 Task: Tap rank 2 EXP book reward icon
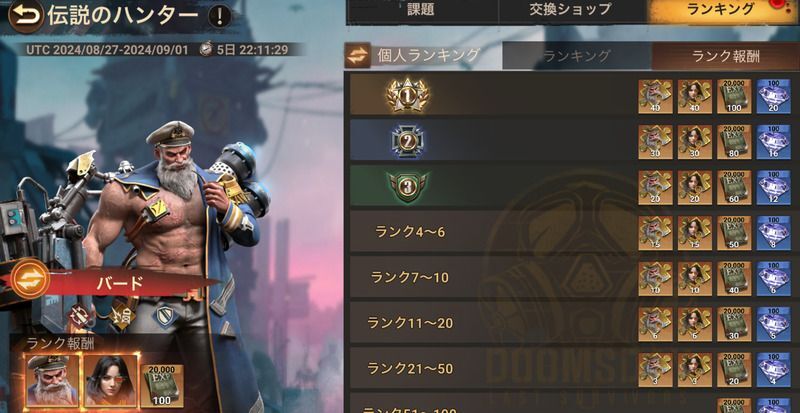pos(734,142)
